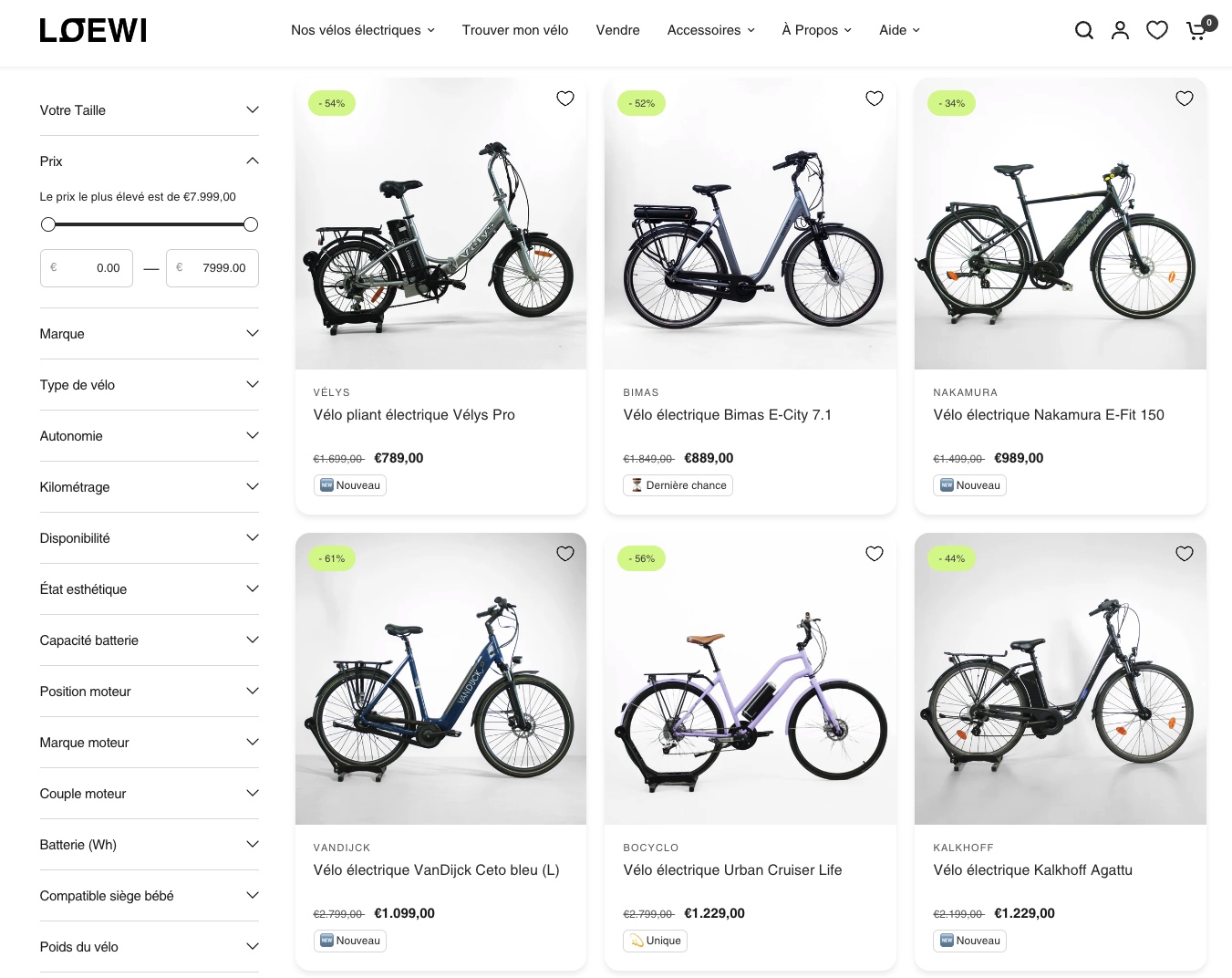Screen dimensions: 1232x978
Task: Click the minimum price input field
Action: pos(87,268)
